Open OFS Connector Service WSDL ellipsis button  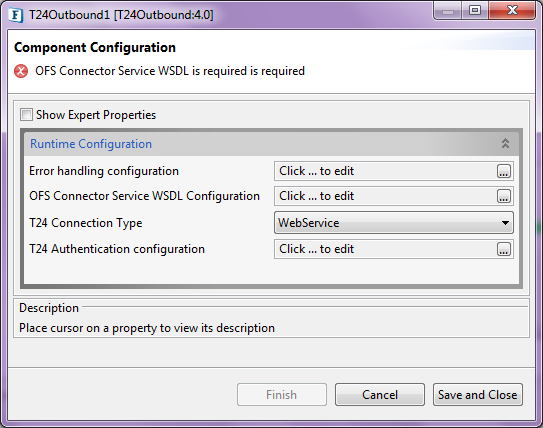coord(504,196)
